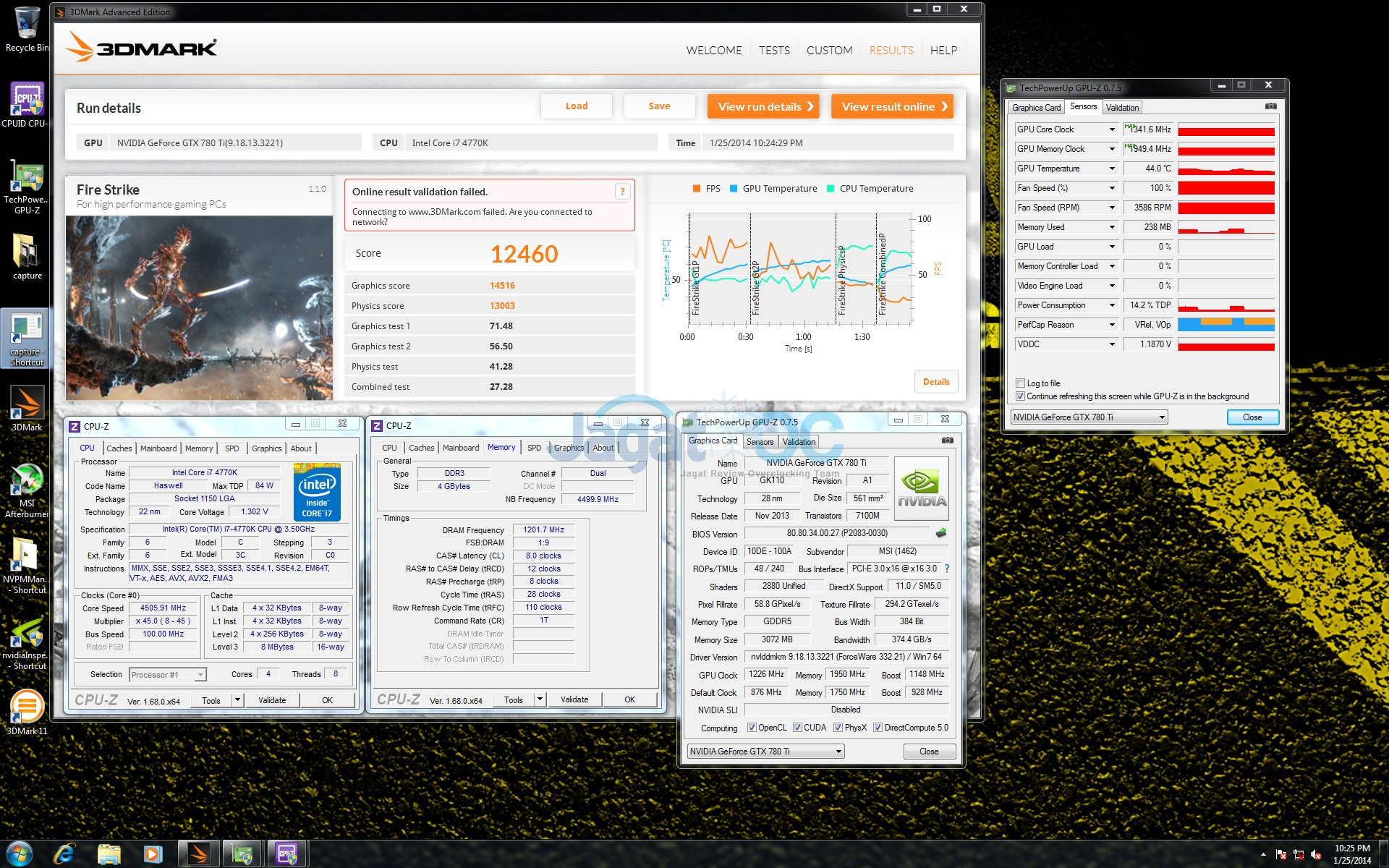This screenshot has width=1389, height=868.
Task: Click the BIOS version save icon
Action: [940, 533]
